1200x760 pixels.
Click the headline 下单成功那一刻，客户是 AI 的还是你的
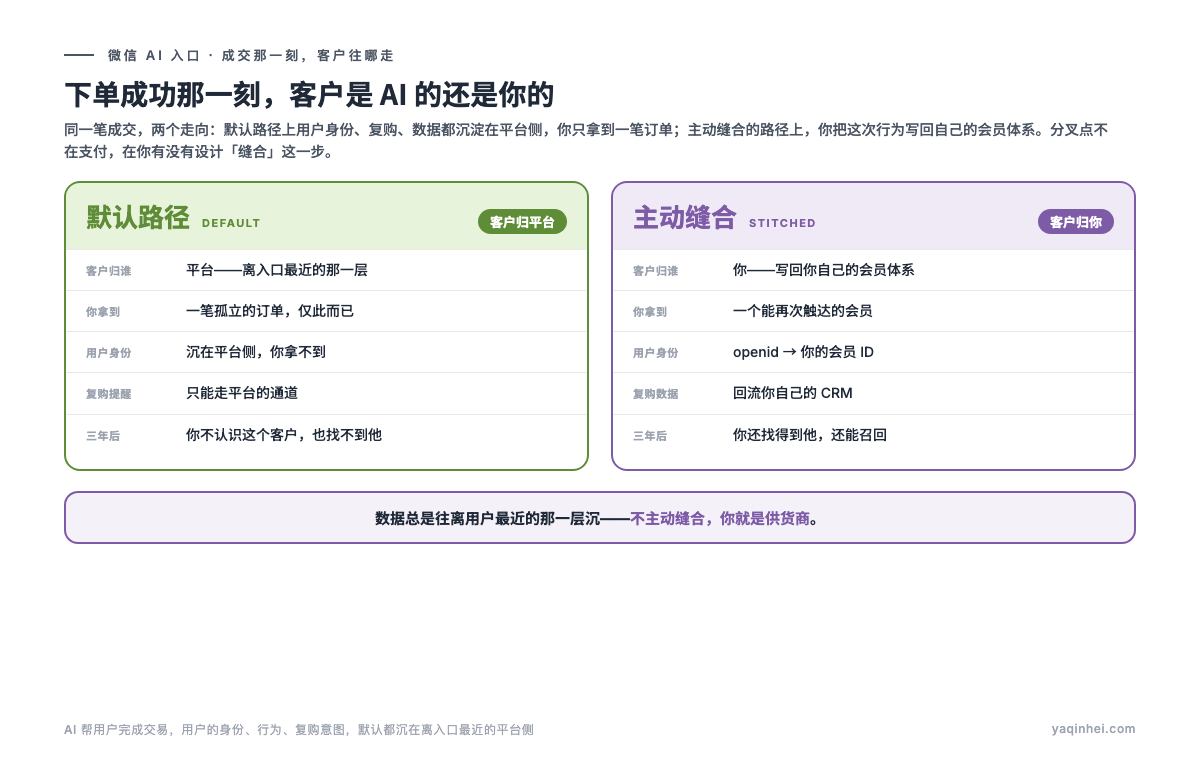click(x=309, y=95)
